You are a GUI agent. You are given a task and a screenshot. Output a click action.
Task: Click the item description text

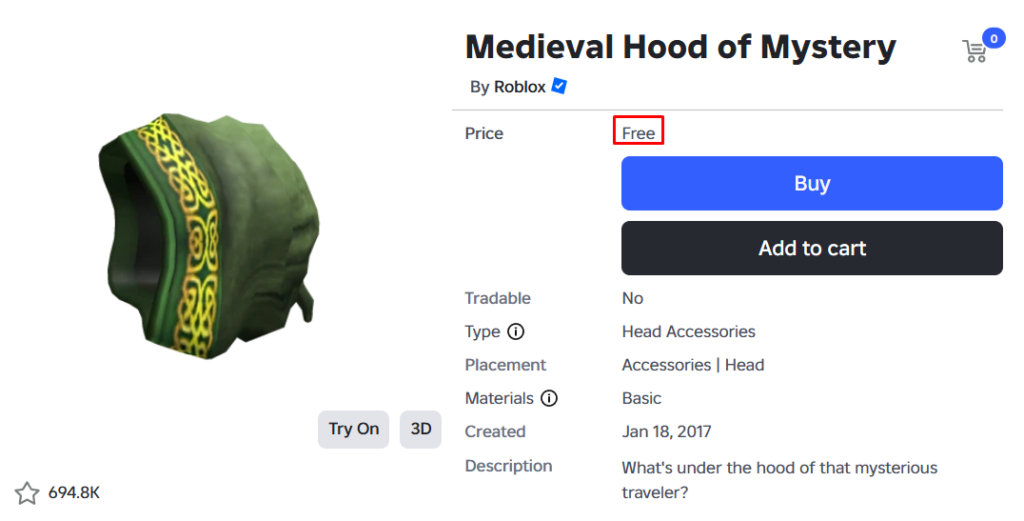(x=779, y=480)
